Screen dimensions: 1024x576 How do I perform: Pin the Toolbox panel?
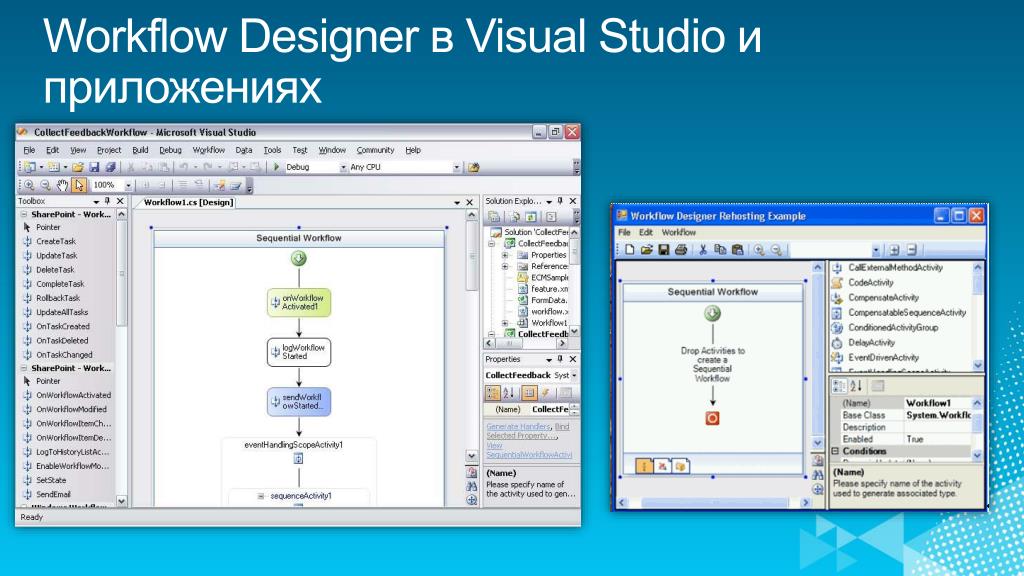(108, 201)
